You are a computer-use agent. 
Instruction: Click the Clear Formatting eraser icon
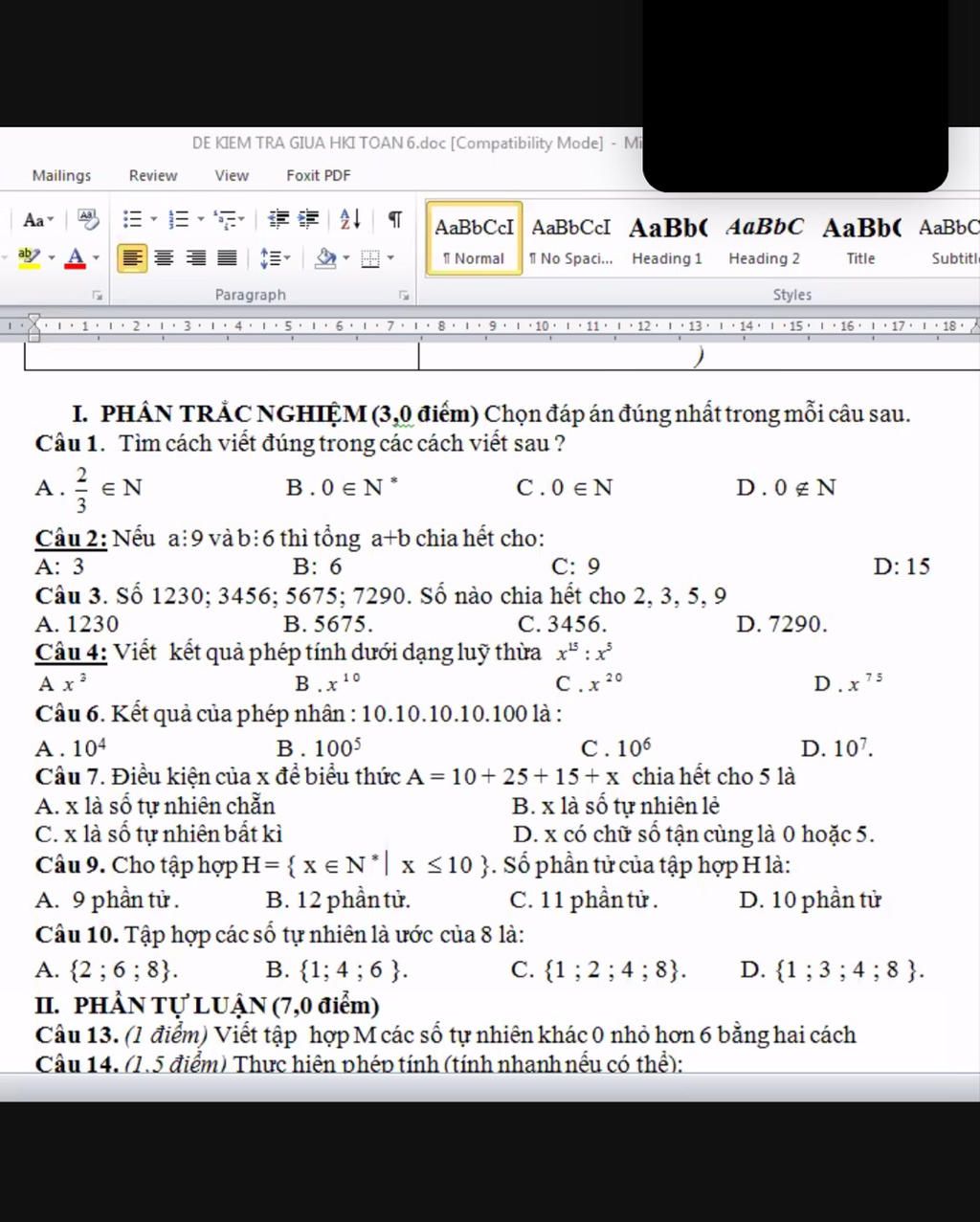coord(87,220)
